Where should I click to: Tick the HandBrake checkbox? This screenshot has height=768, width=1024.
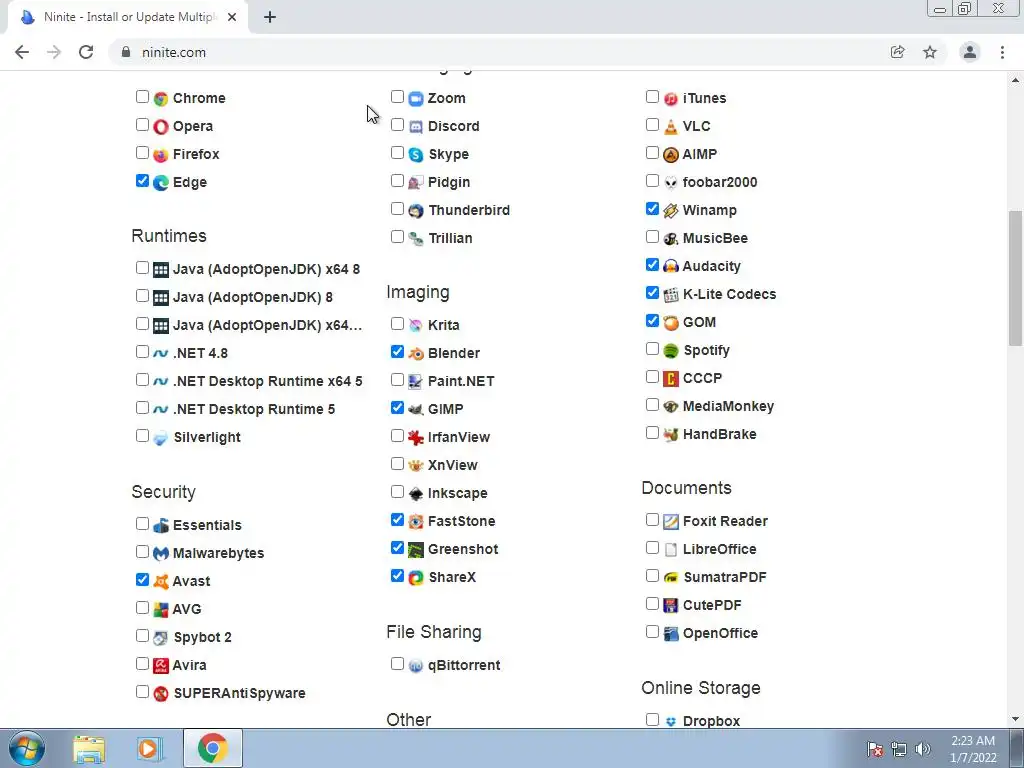pyautogui.click(x=652, y=433)
